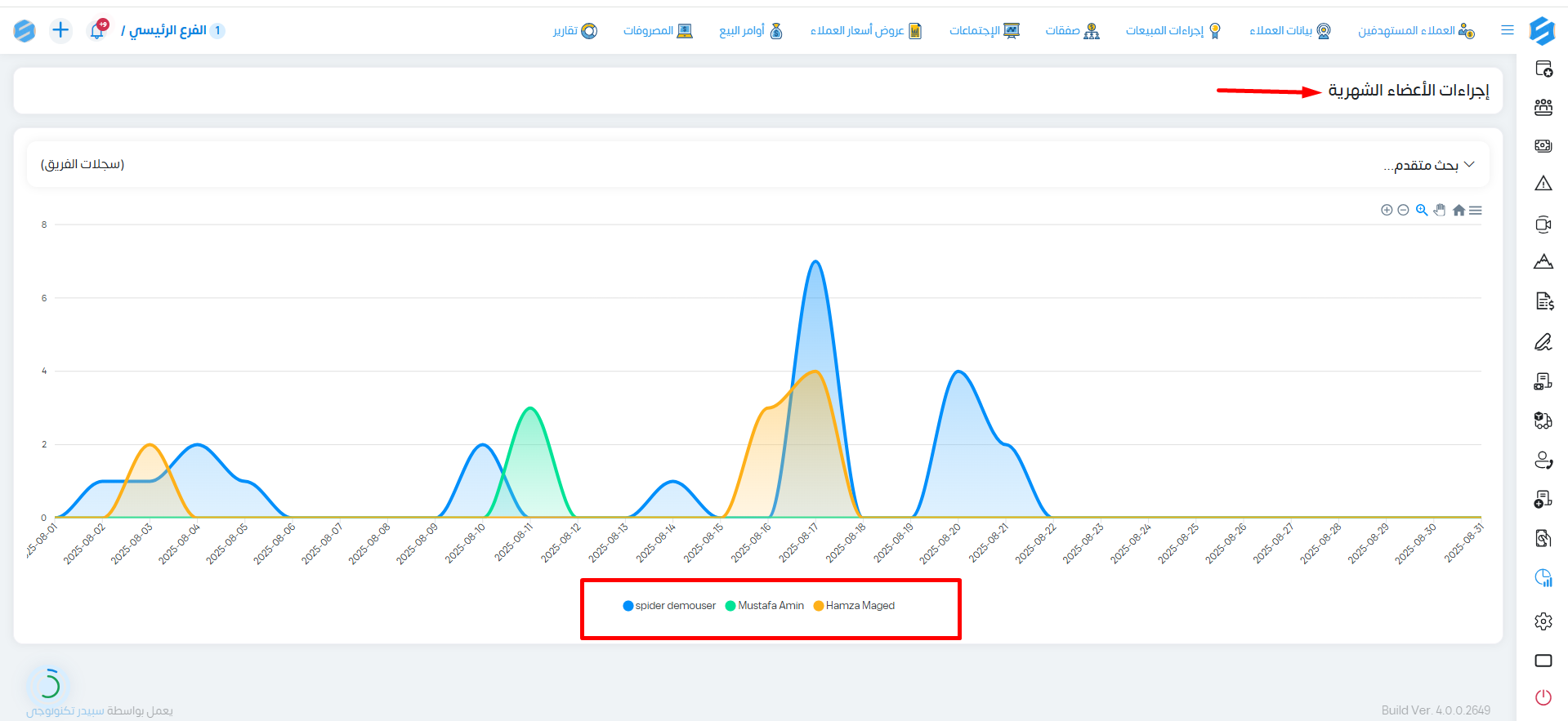The image size is (1568, 721).
Task: Open the صفقات menu
Action: coord(1072,30)
